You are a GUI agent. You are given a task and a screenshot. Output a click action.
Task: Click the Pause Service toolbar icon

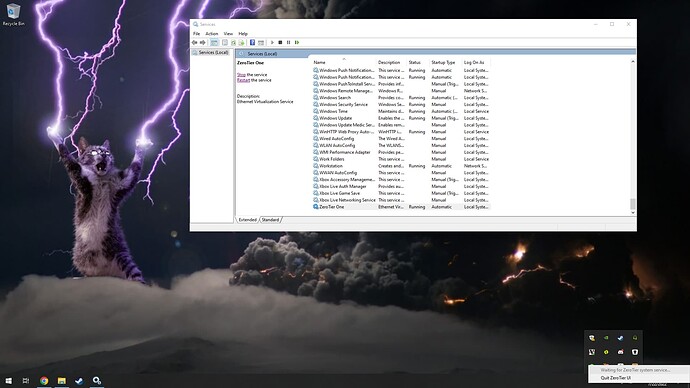click(288, 43)
